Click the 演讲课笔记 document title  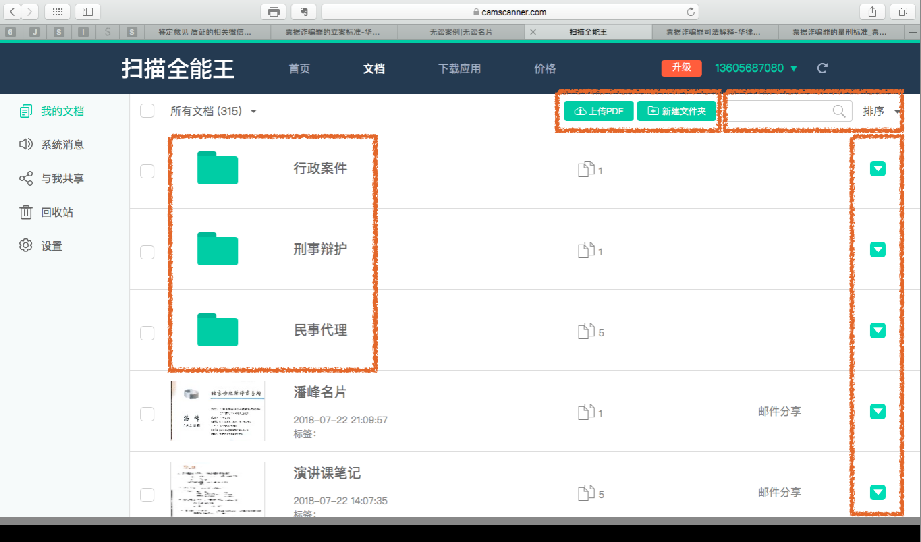click(327, 473)
